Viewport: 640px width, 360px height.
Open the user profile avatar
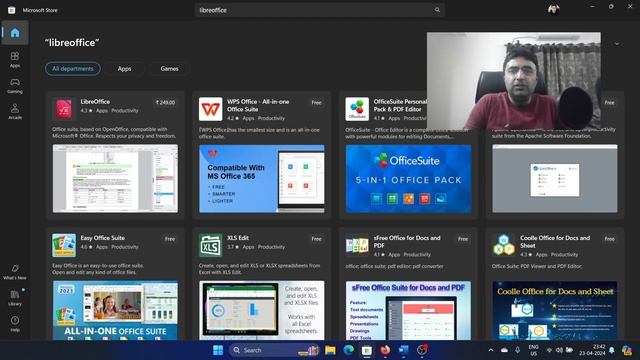tap(553, 9)
